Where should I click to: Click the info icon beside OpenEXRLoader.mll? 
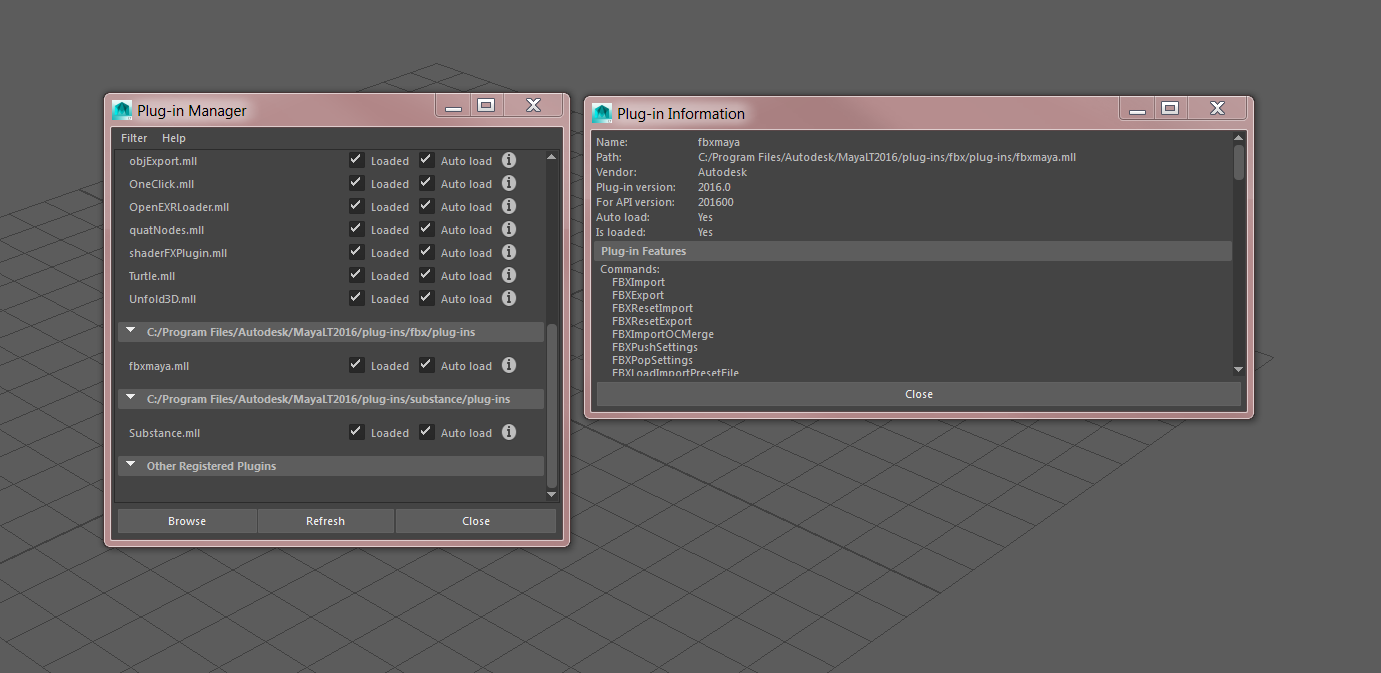point(509,206)
